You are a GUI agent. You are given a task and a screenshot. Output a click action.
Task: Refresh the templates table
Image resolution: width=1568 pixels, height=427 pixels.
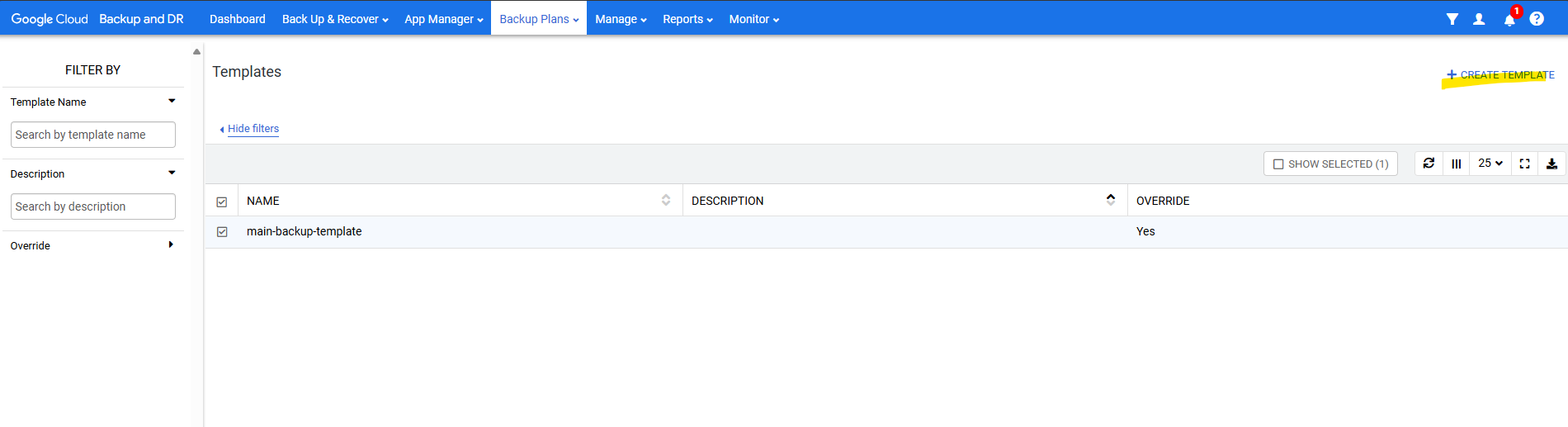pyautogui.click(x=1429, y=164)
